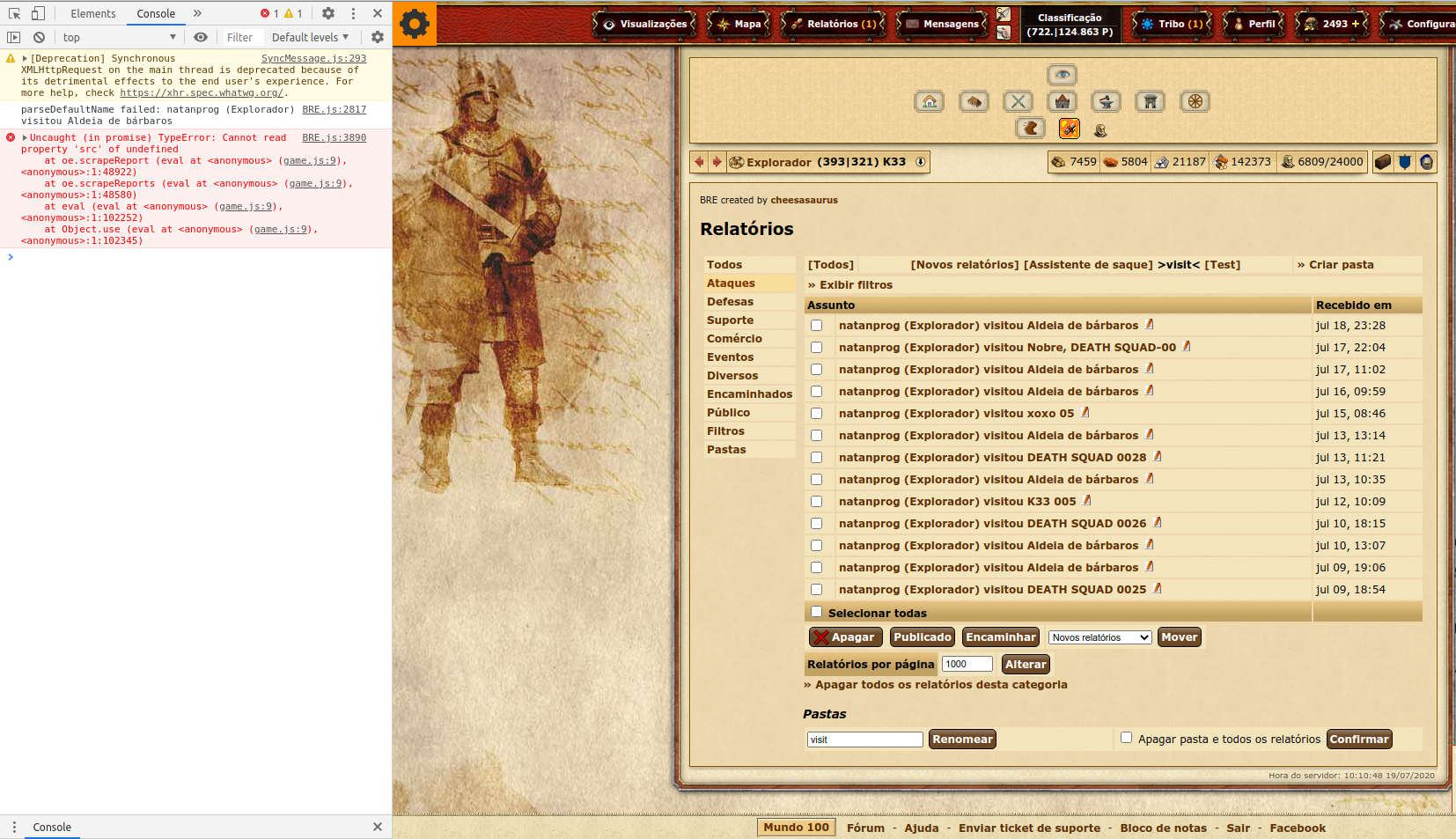Show console sidebar toggle icon
This screenshot has height=839, width=1456.
pos(13,37)
